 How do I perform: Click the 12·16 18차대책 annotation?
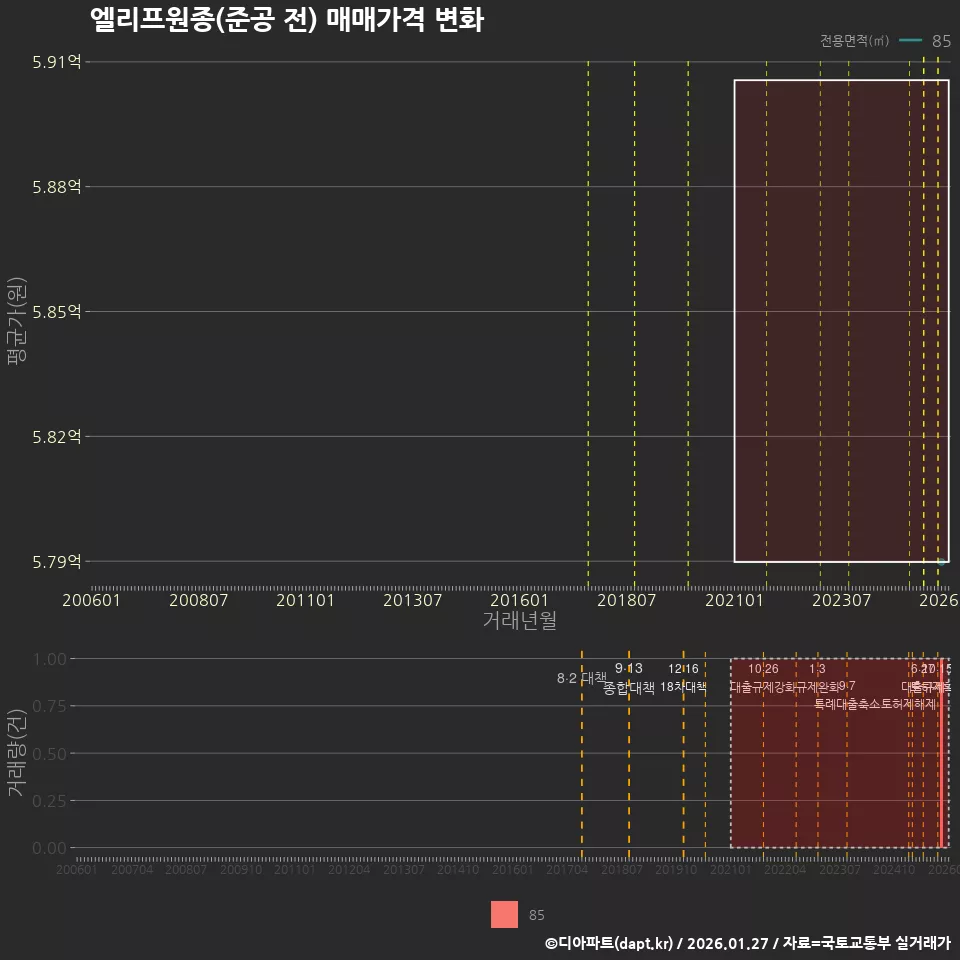tap(684, 678)
